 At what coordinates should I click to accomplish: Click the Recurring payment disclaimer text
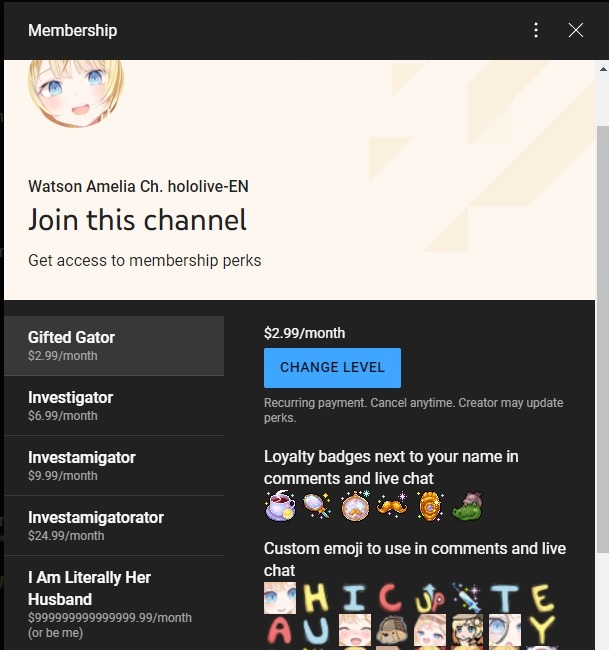point(414,410)
